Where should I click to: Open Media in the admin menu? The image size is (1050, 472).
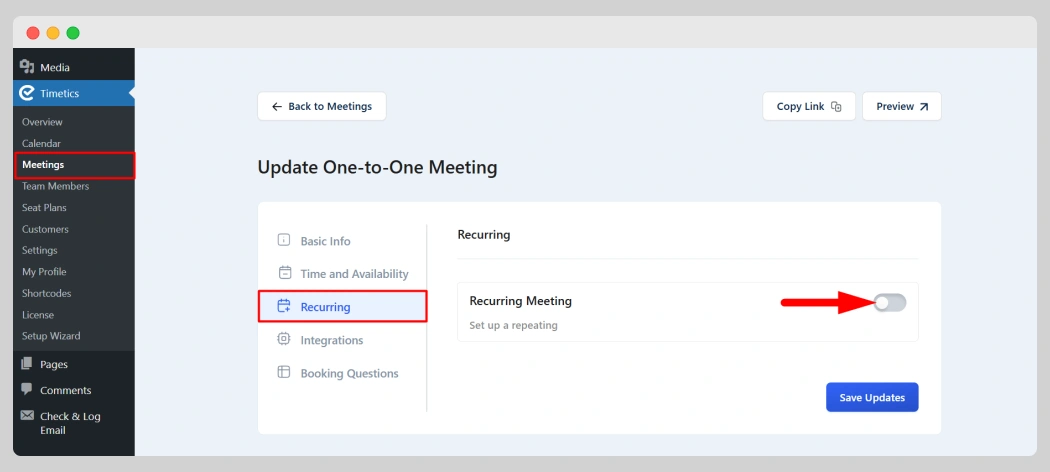[x=74, y=68]
